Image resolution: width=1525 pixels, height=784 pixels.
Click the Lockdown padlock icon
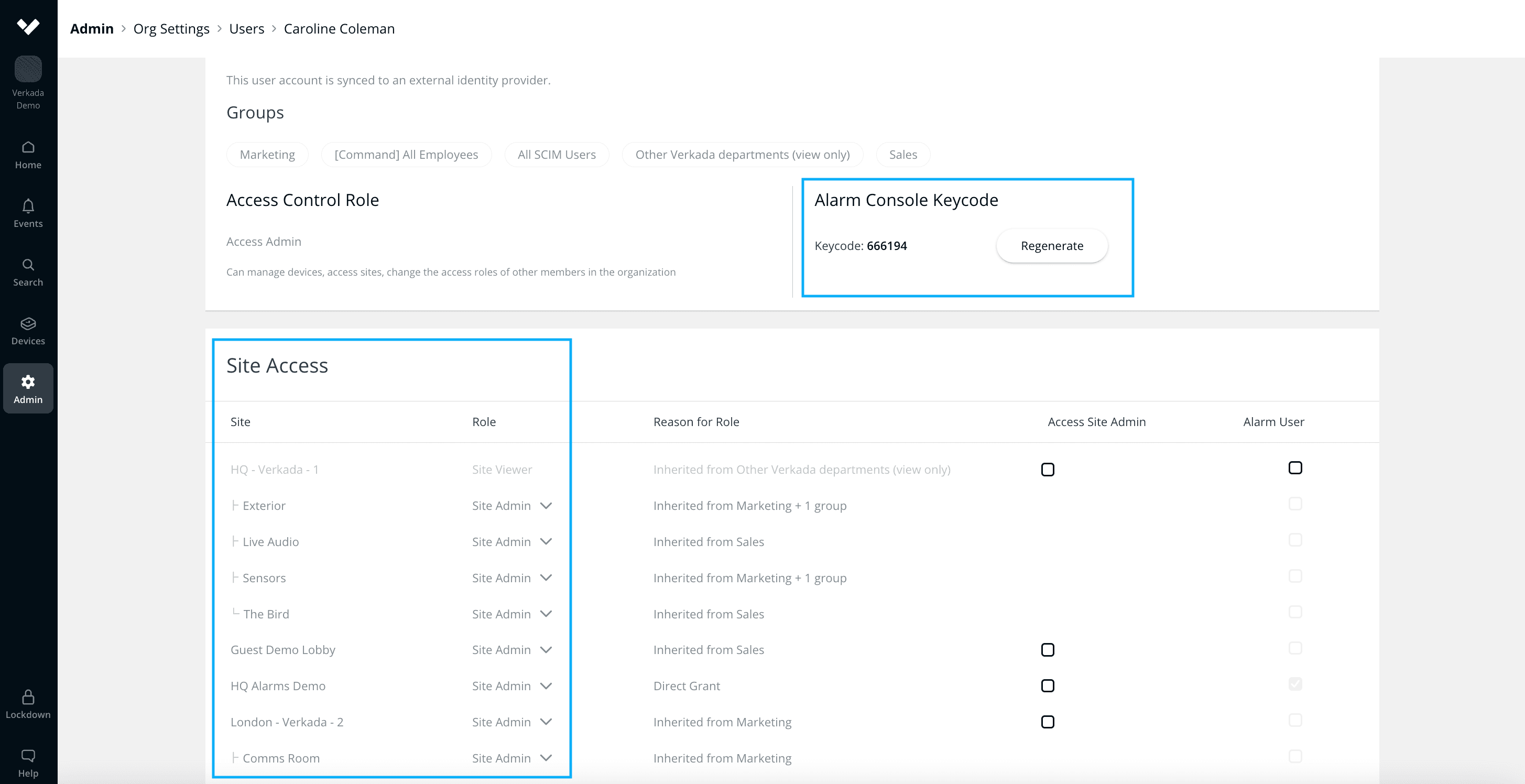[28, 697]
